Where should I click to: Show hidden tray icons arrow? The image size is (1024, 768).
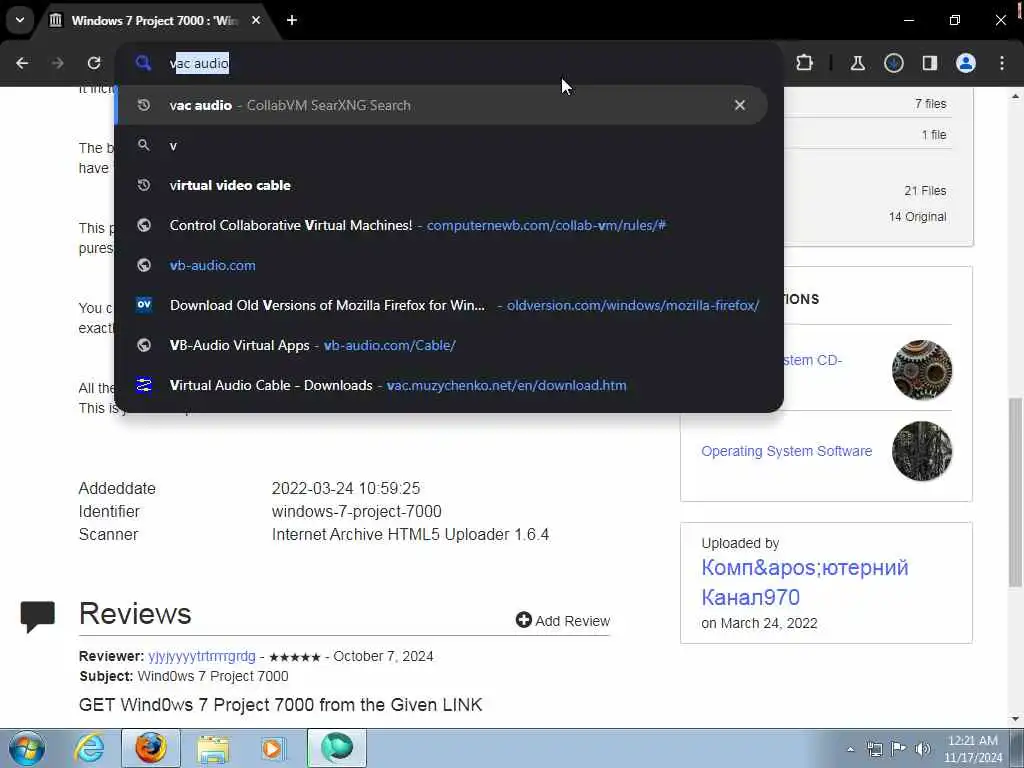coord(850,749)
